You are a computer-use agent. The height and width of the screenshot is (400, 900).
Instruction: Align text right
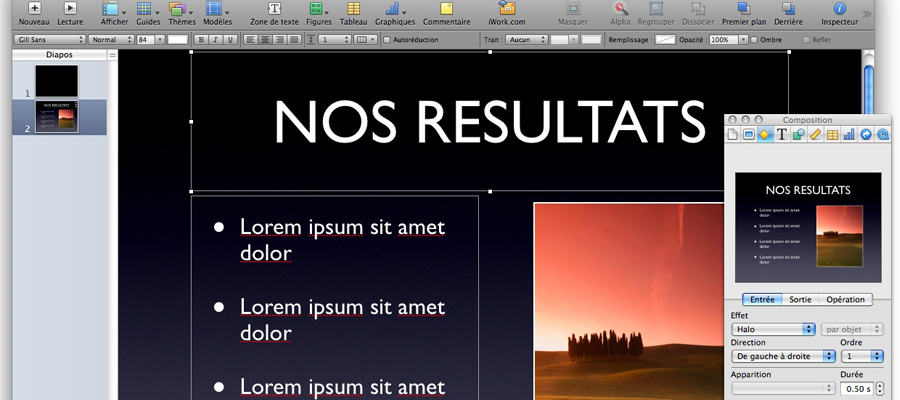280,40
